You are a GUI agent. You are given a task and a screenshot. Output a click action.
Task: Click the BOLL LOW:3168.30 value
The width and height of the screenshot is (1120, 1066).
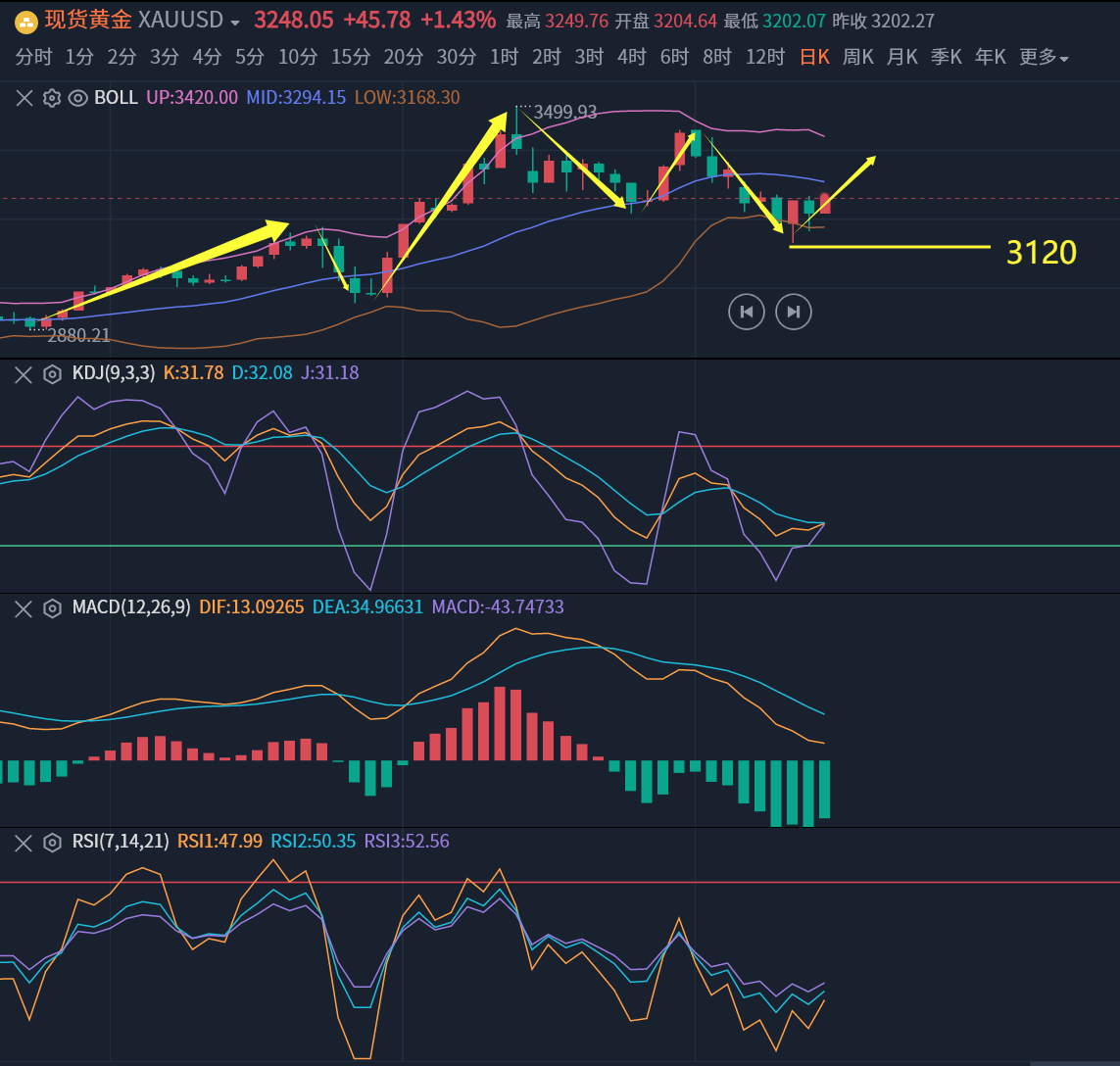click(408, 98)
